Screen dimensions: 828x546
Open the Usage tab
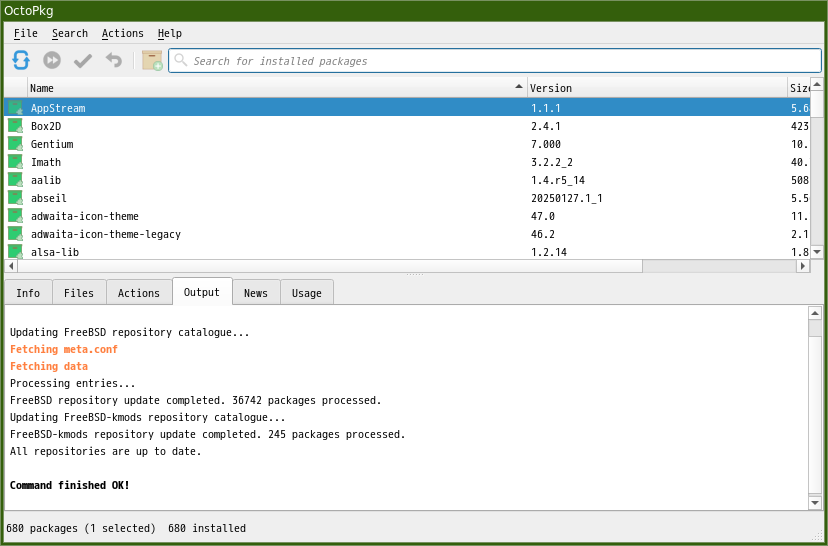306,293
